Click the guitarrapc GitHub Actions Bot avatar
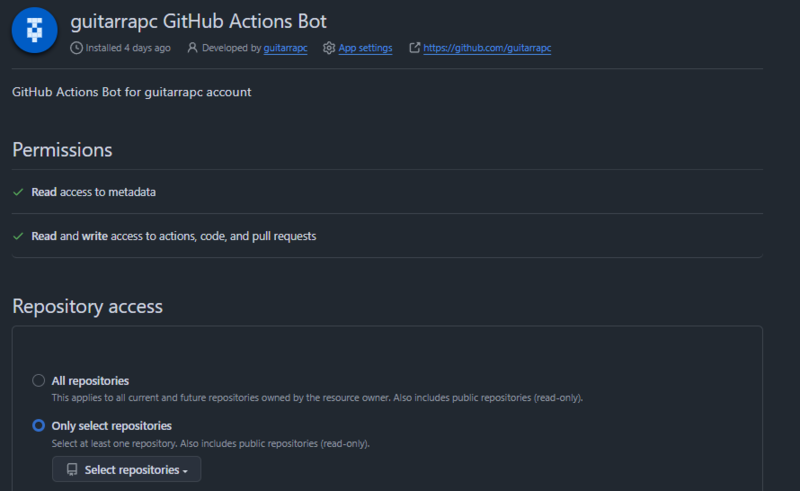This screenshot has width=800, height=491. point(34,30)
